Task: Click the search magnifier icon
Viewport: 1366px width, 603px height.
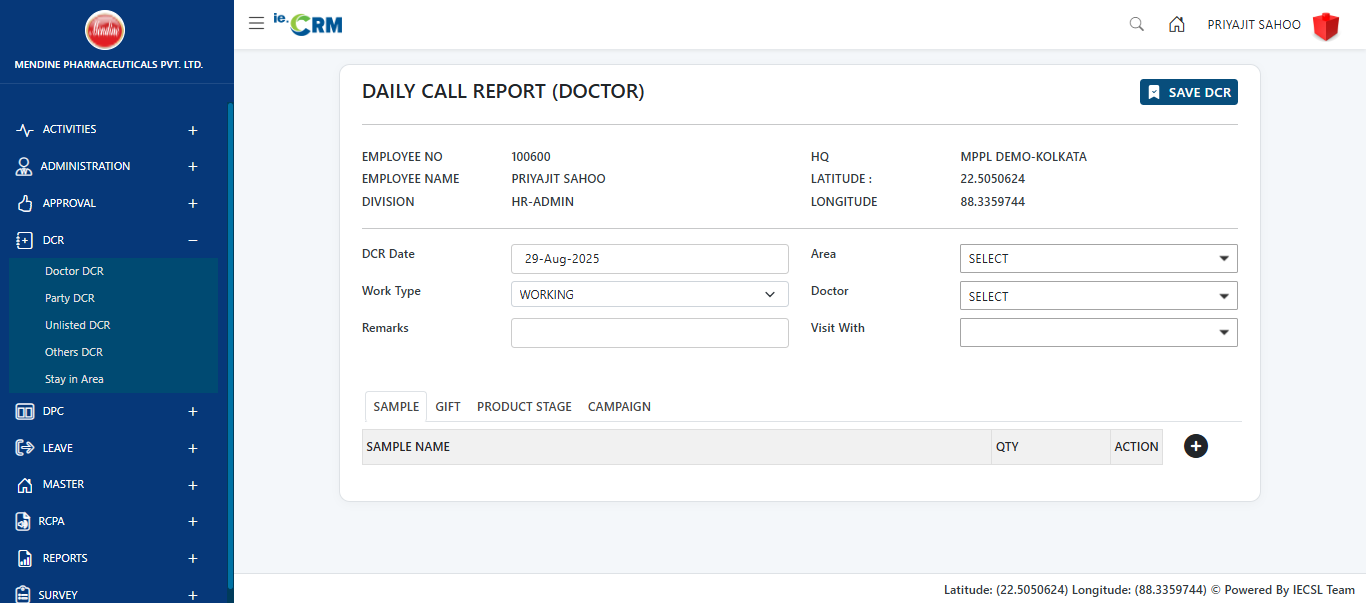Action: [x=1136, y=25]
